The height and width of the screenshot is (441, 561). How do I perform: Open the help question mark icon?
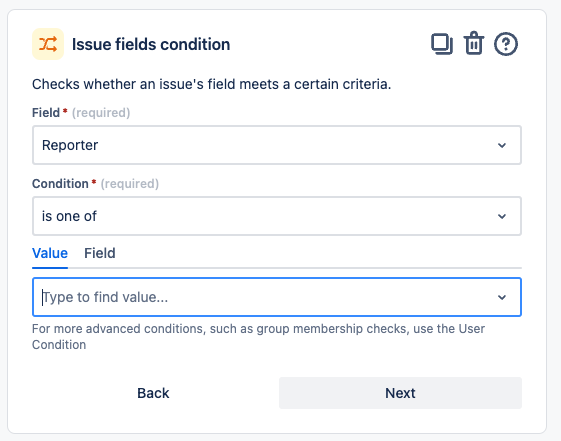[x=506, y=44]
